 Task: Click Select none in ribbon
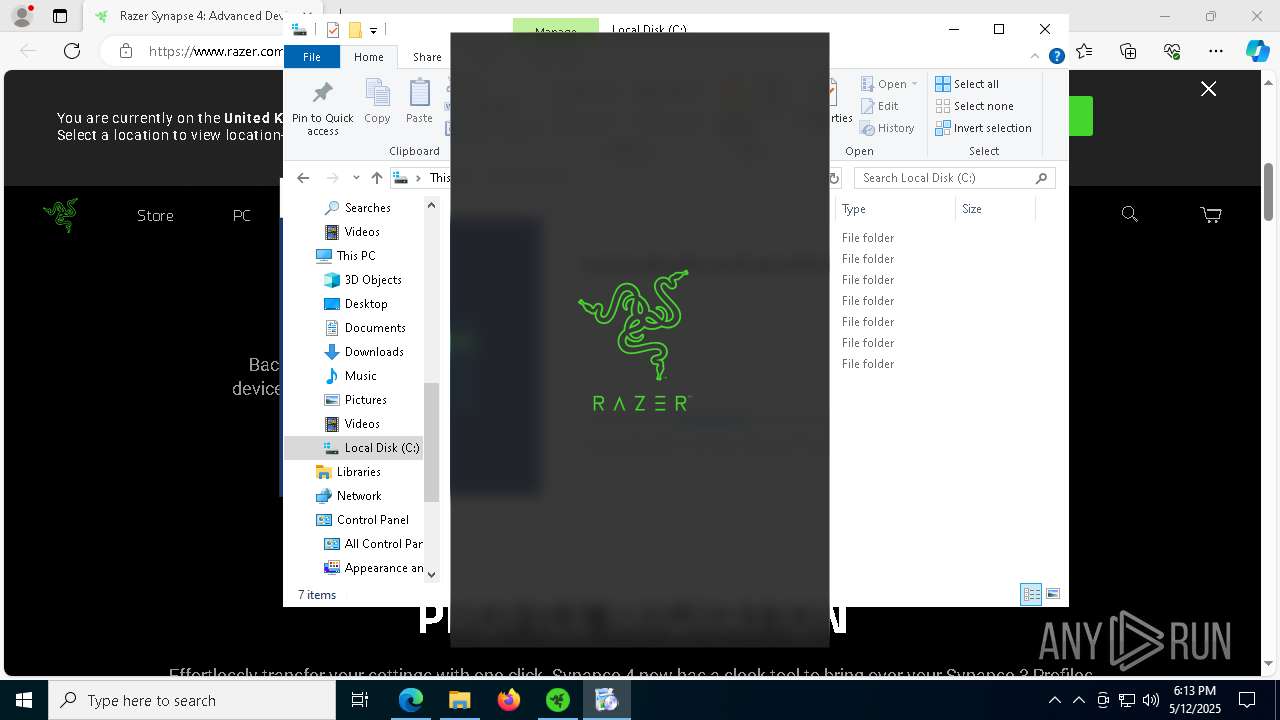point(975,106)
